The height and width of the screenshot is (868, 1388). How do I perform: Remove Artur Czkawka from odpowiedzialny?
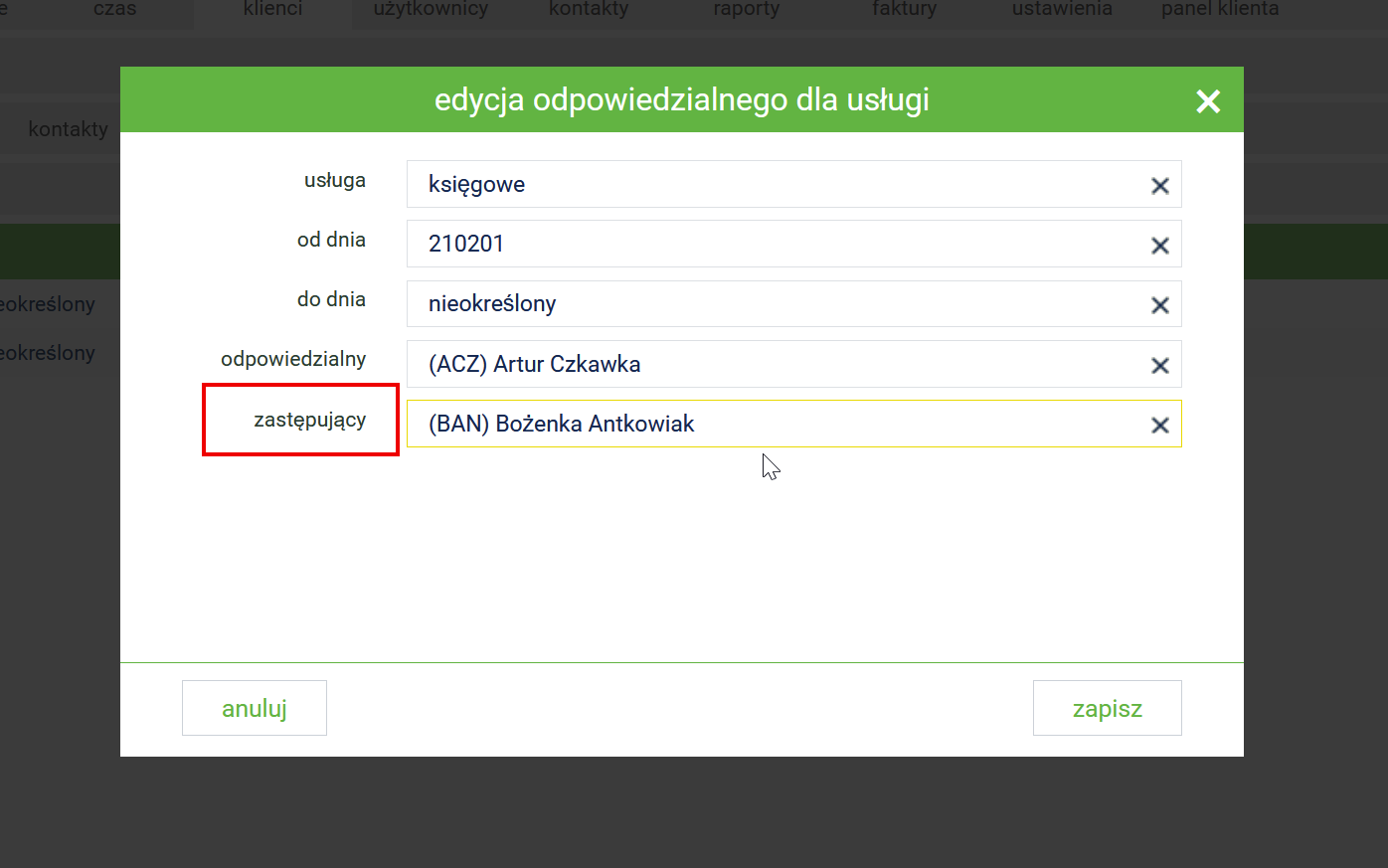[x=1159, y=366]
